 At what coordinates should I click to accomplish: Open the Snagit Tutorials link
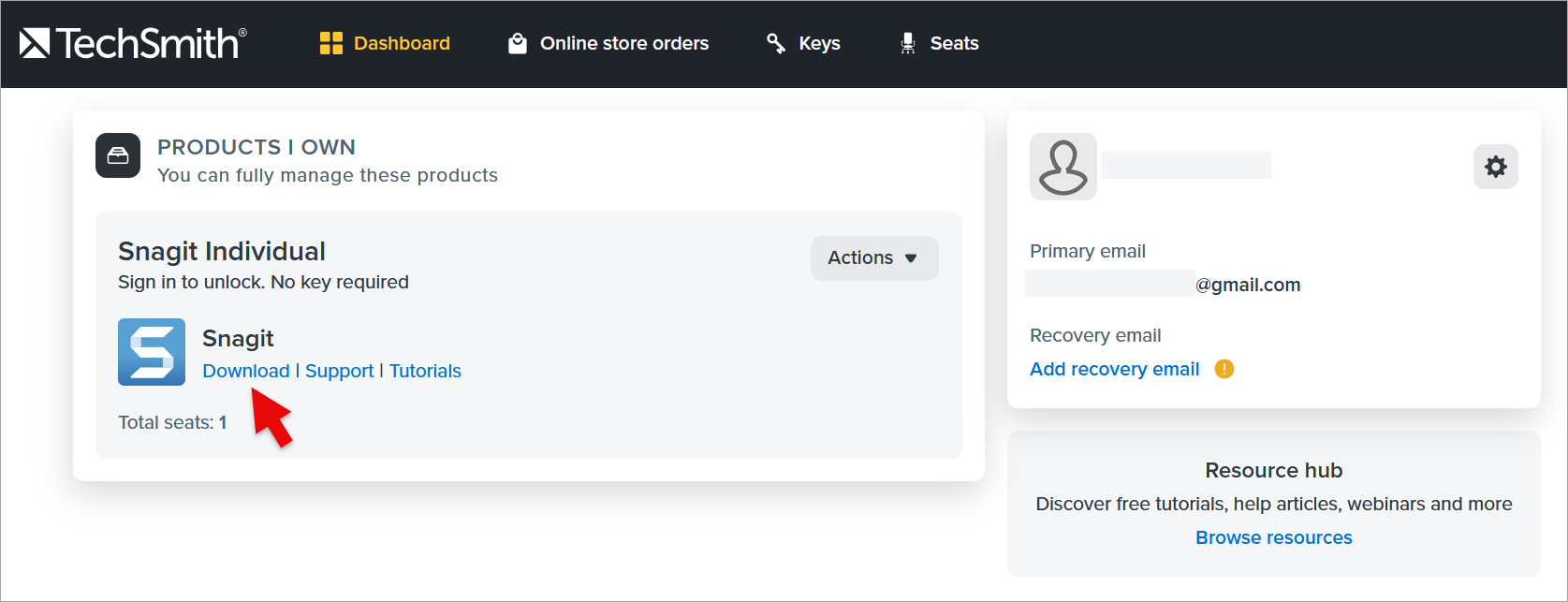pos(425,371)
